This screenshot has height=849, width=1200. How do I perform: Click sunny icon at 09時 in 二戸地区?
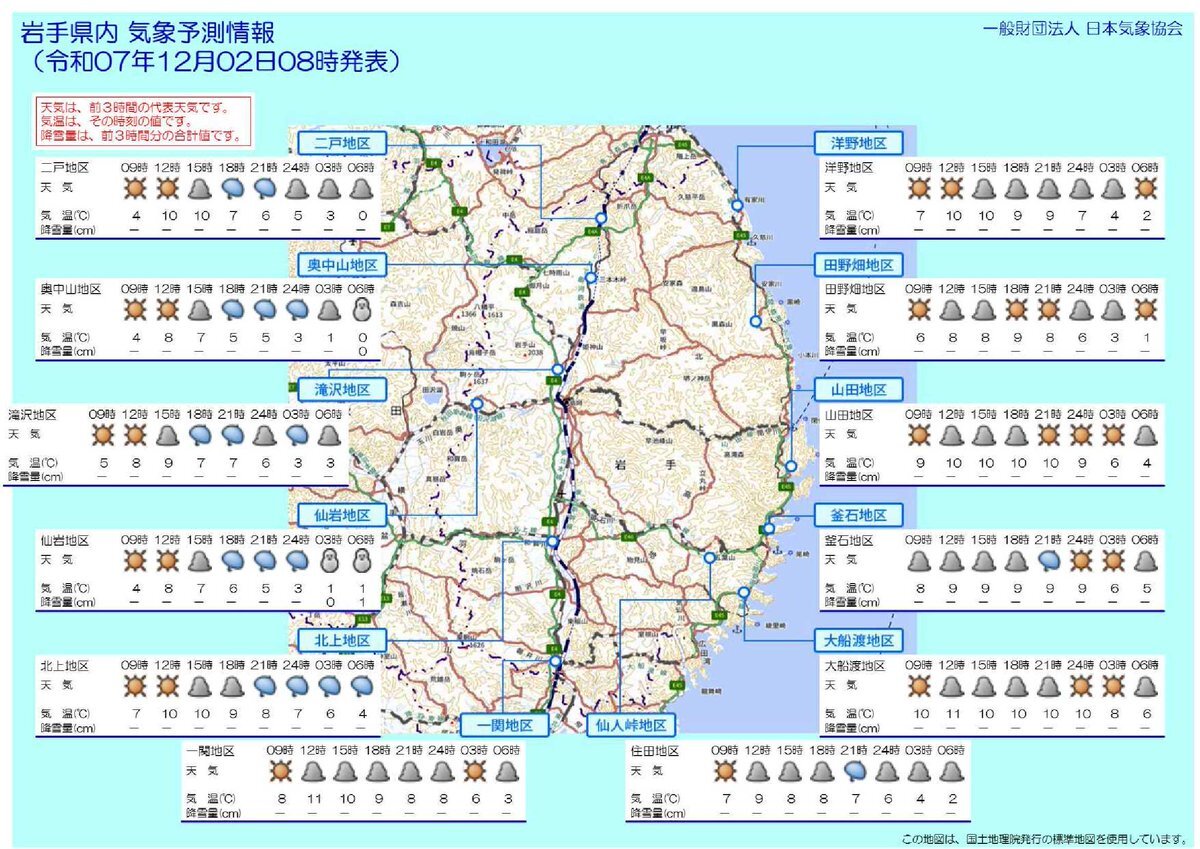pyautogui.click(x=135, y=187)
